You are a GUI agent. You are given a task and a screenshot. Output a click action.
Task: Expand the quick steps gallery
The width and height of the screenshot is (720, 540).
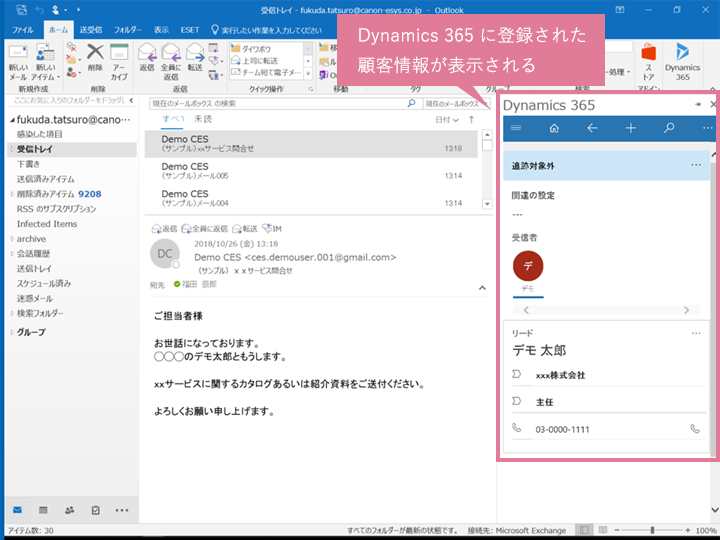[309, 73]
